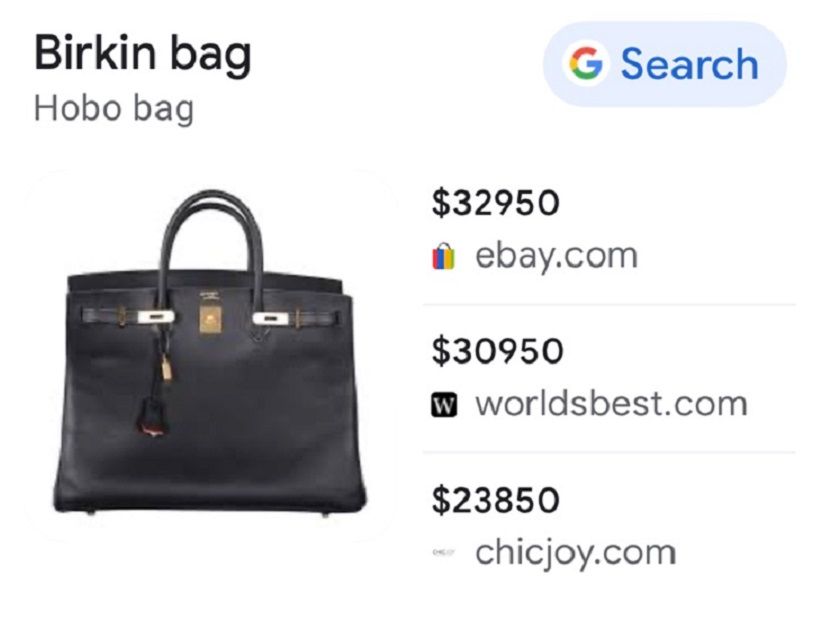Click the word Search in the button
830x636 pixels.
690,64
